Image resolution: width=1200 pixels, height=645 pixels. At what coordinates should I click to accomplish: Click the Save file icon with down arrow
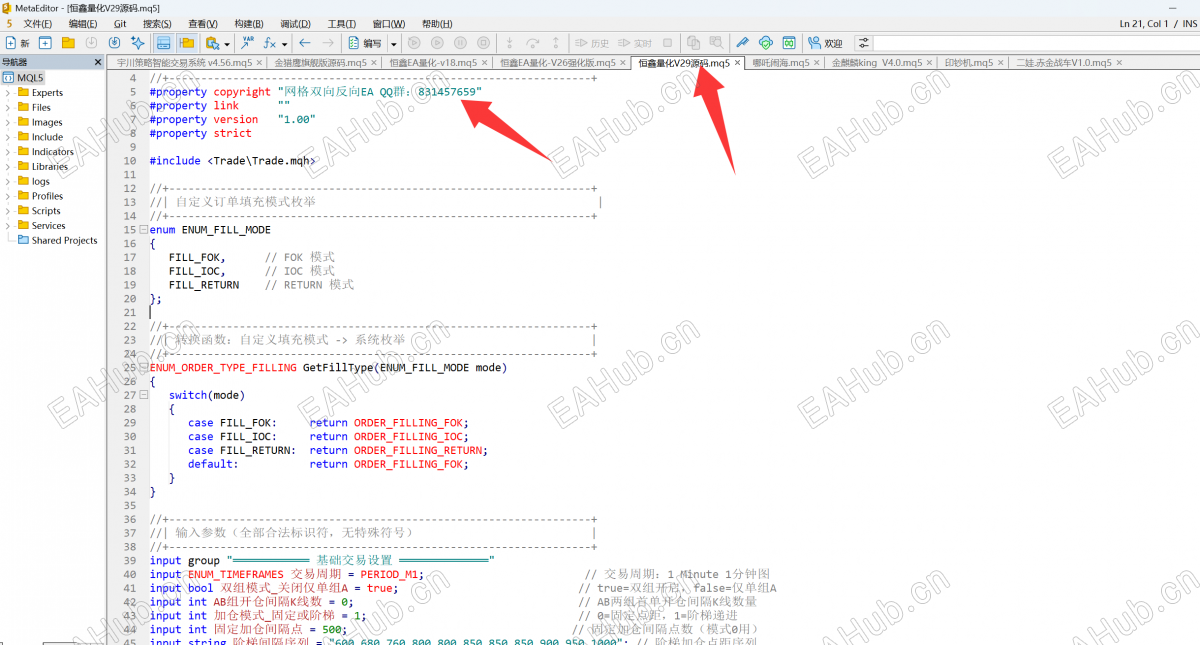(91, 43)
